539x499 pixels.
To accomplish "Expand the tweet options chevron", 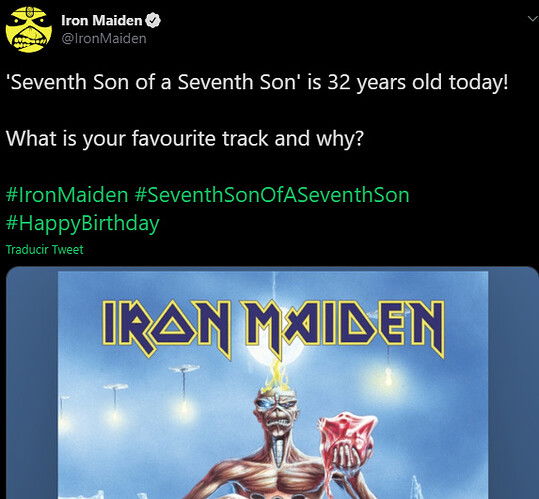I will 532,19.
